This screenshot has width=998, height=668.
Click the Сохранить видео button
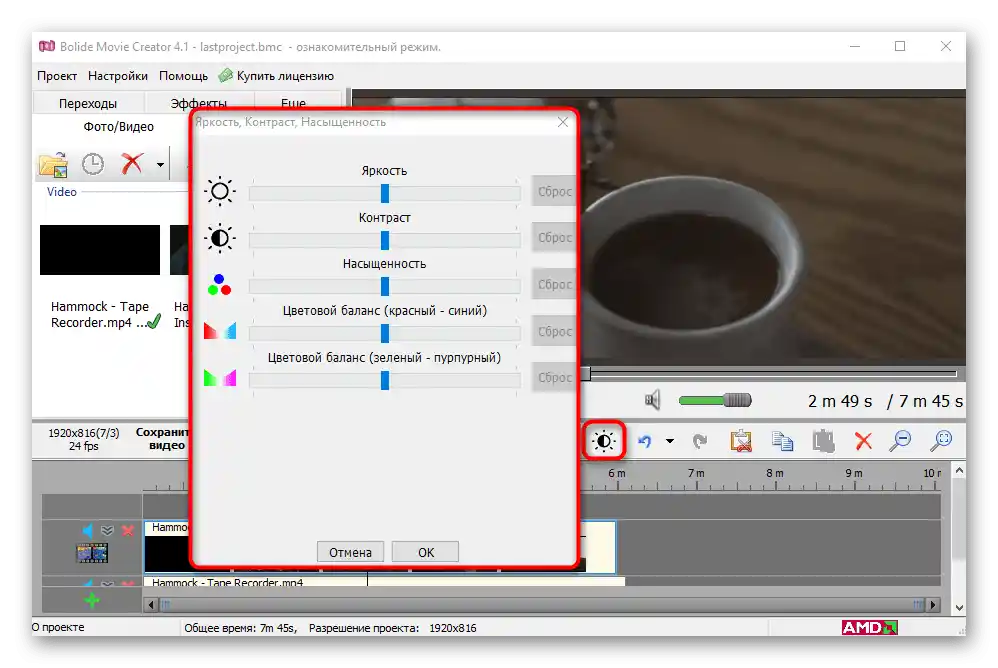click(x=163, y=438)
